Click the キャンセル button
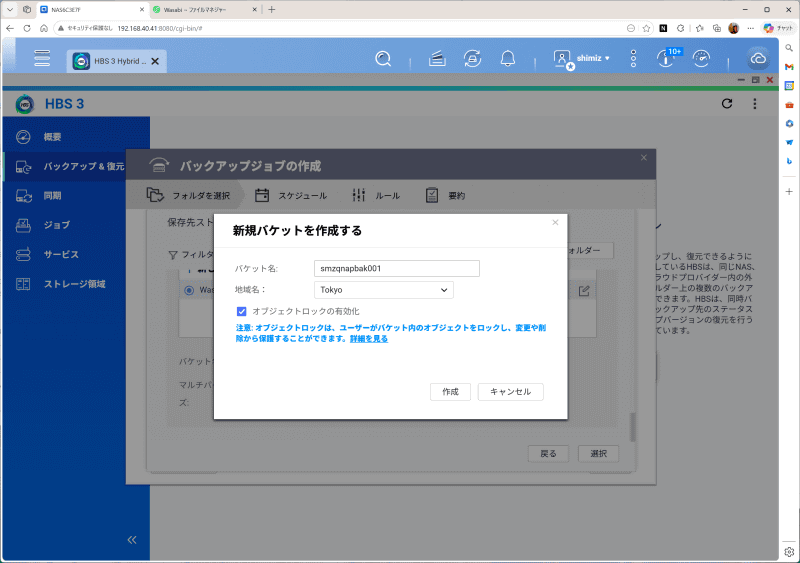This screenshot has width=800, height=563. tap(511, 392)
